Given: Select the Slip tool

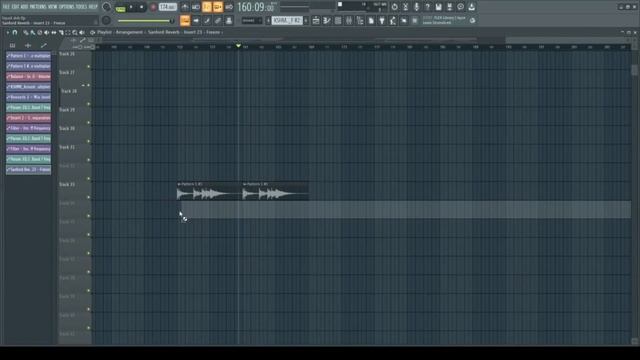Looking at the screenshot, I should pyautogui.click(x=54, y=33).
